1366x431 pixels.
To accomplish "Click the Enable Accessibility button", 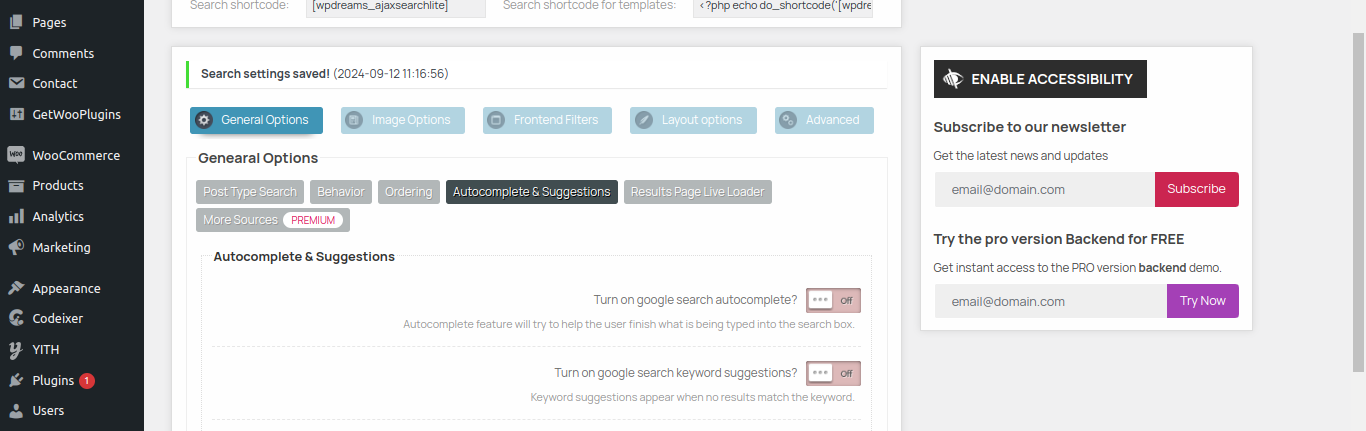I will [1040, 79].
